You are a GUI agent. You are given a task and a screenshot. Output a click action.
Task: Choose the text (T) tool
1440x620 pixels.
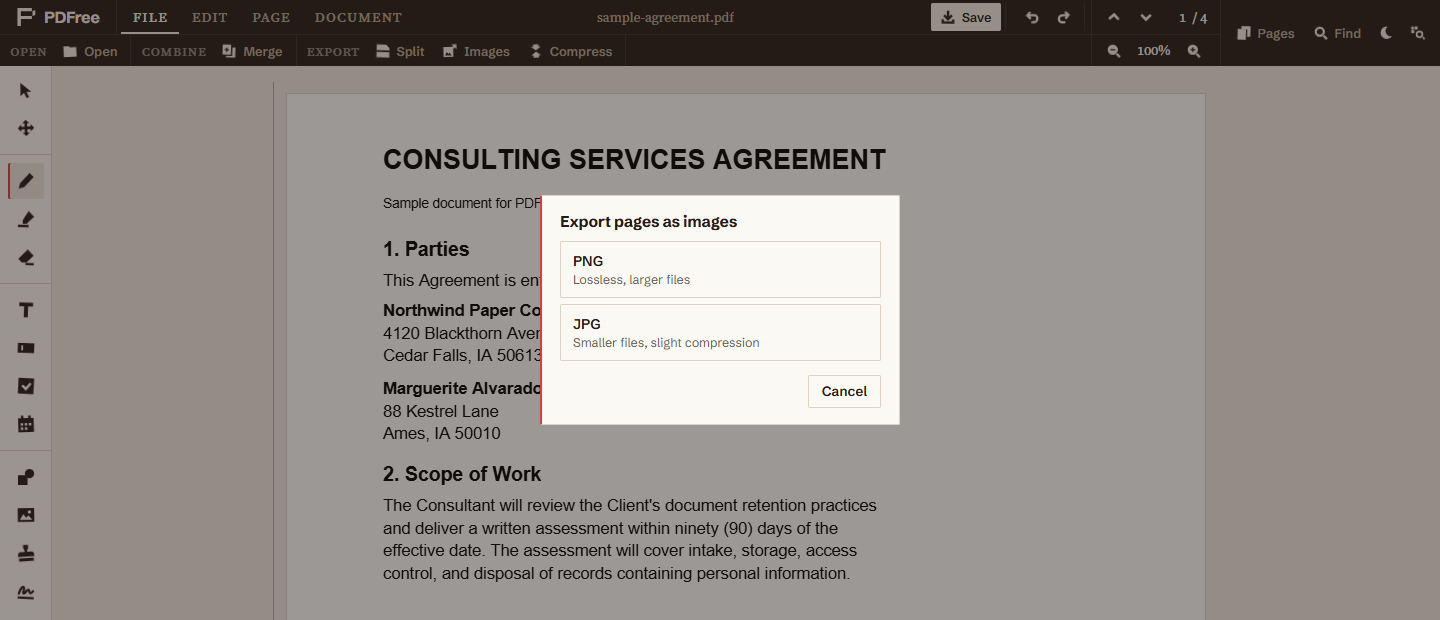[26, 310]
